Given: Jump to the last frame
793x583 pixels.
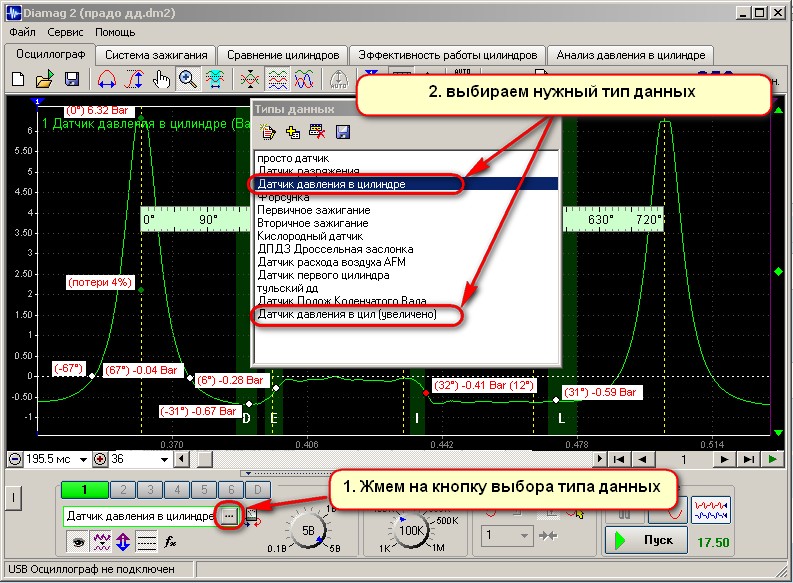Looking at the screenshot, I should (748, 460).
